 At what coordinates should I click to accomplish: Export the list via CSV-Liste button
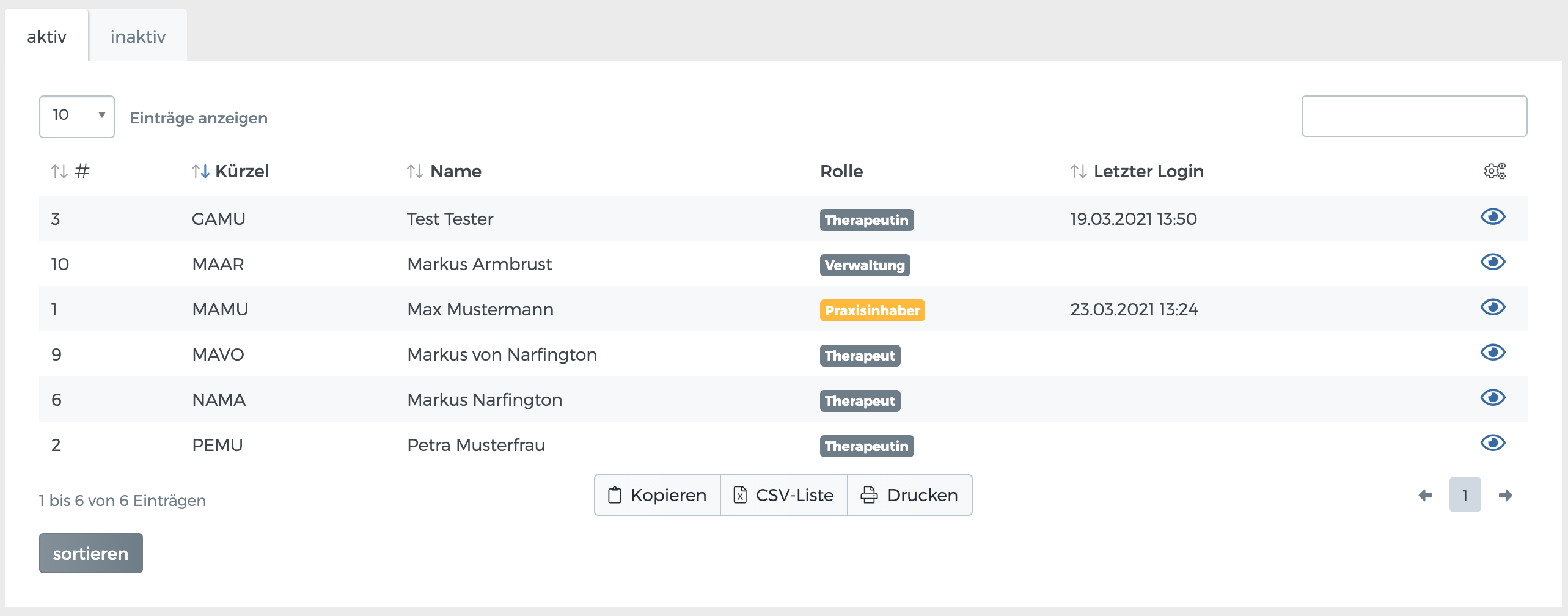784,495
